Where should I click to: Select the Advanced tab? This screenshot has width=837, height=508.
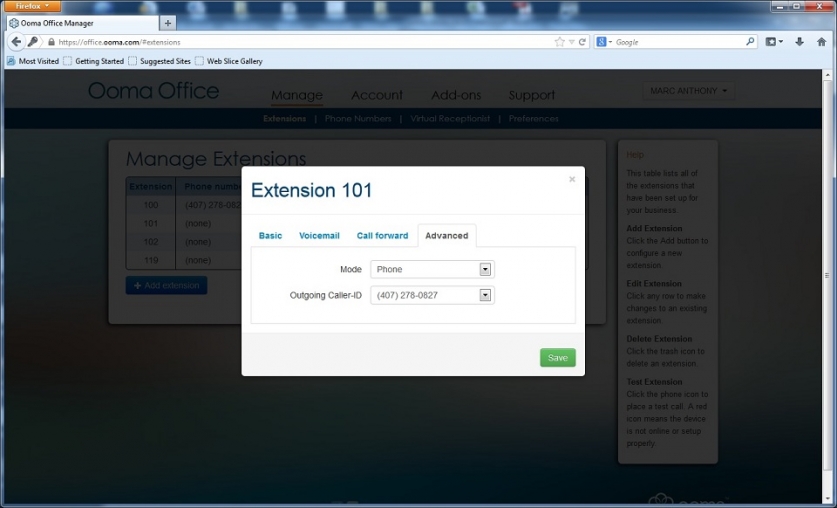point(447,235)
